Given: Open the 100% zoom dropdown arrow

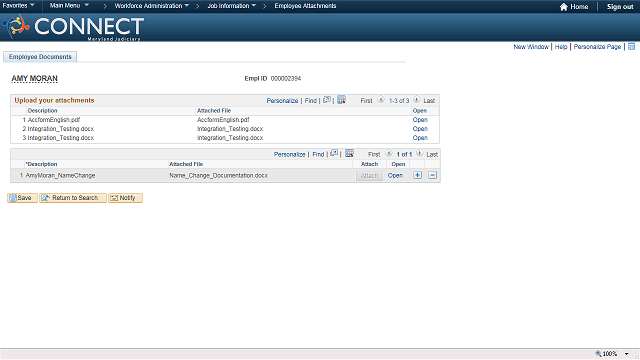Looking at the screenshot, I should click(x=627, y=354).
